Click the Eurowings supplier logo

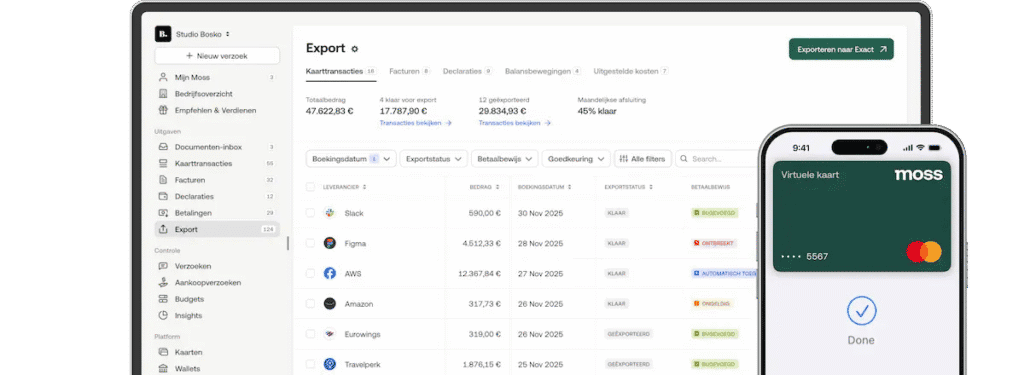[x=330, y=334]
